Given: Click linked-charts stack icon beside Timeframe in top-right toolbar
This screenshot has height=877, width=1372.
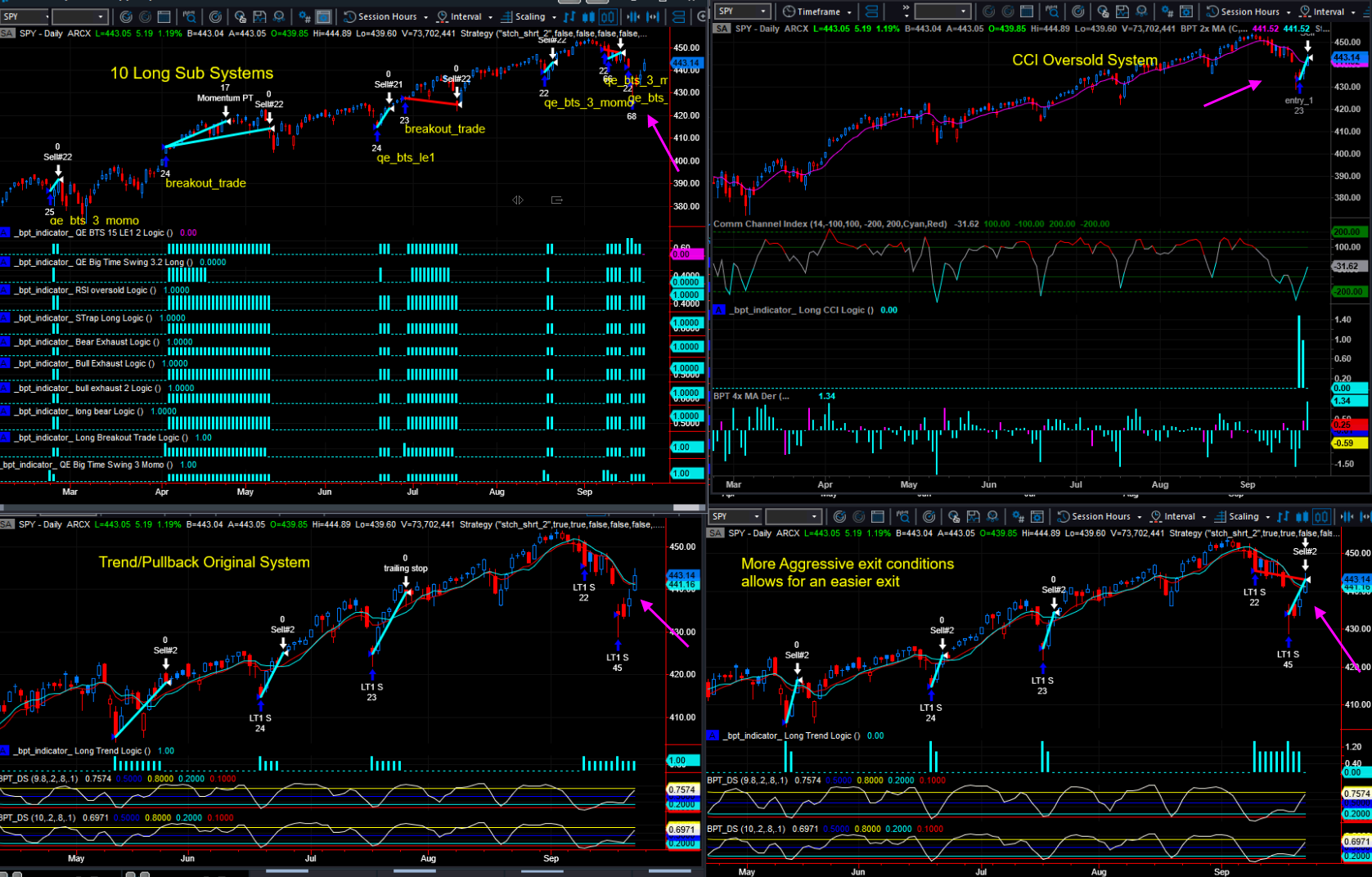Looking at the screenshot, I should 871,11.
